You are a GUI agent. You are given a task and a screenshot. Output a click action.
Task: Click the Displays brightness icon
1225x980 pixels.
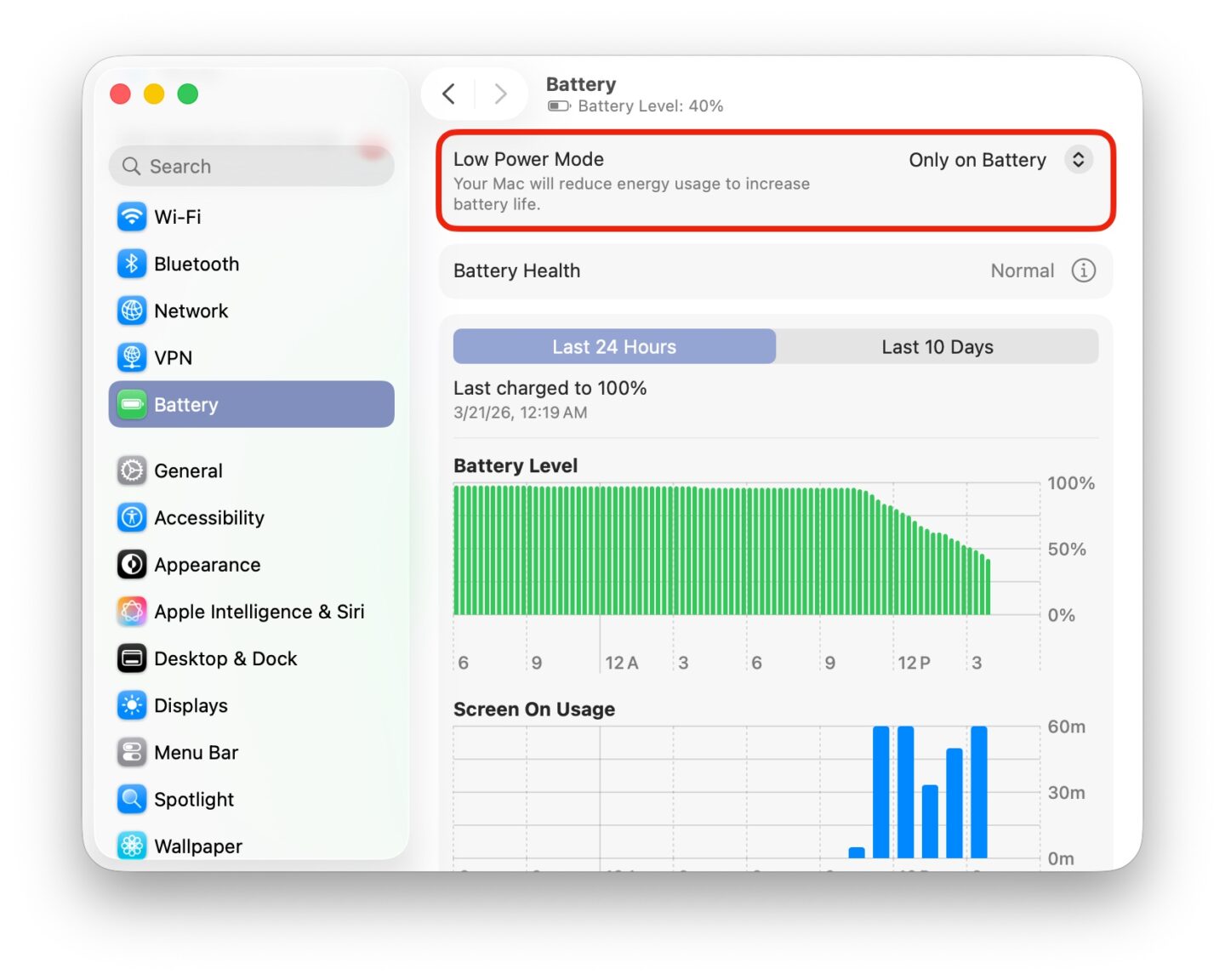132,705
